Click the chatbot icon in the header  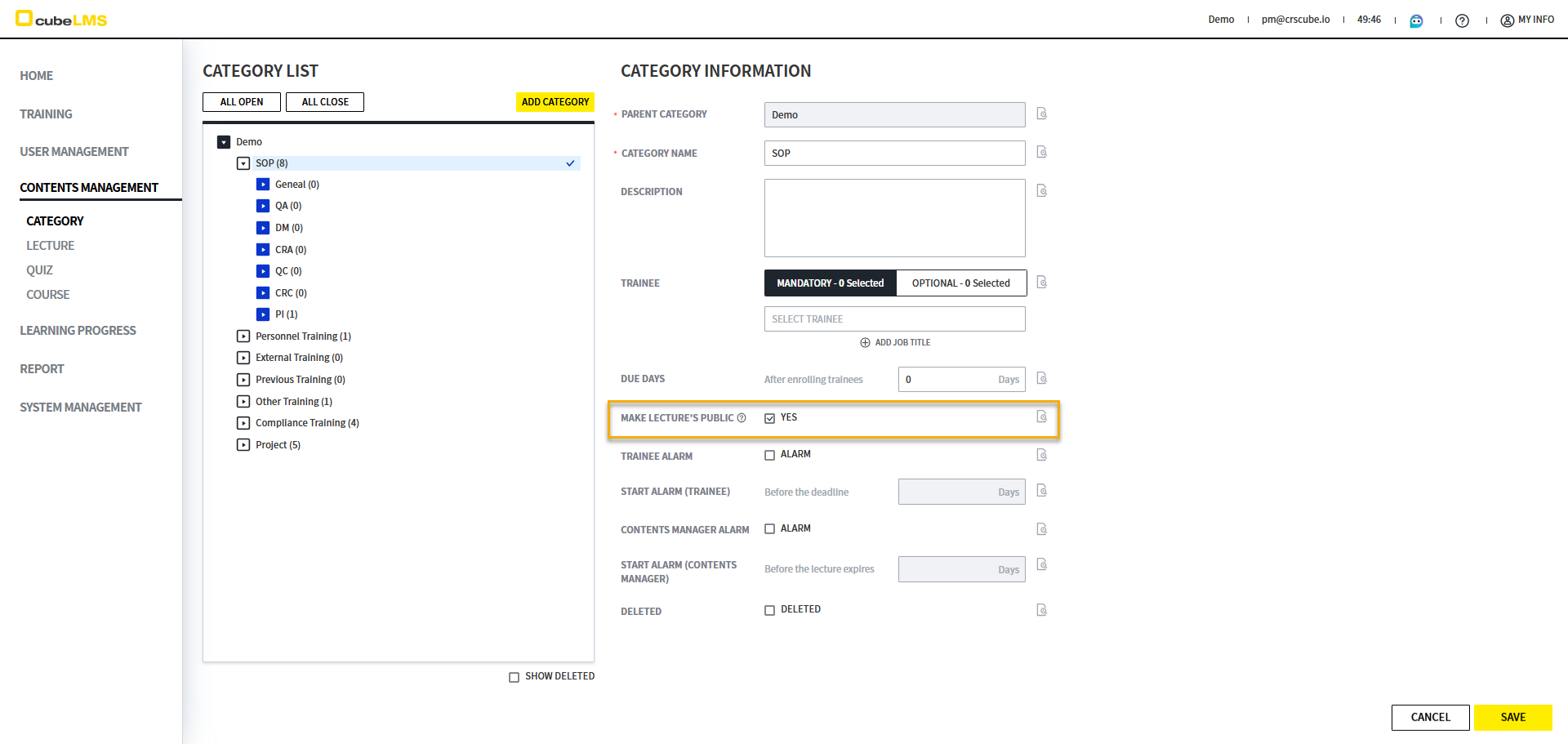tap(1416, 20)
